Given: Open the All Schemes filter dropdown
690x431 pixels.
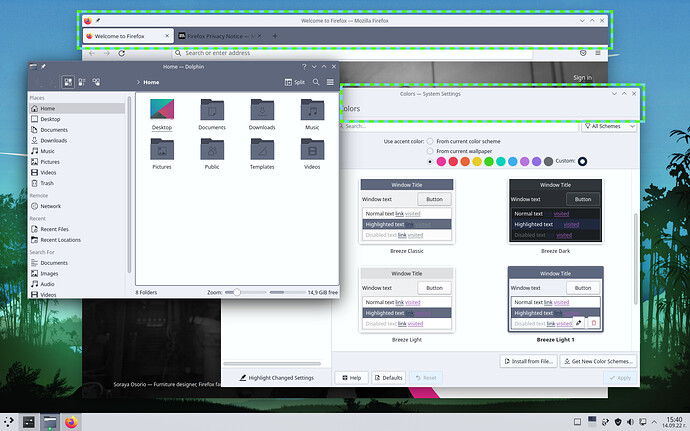Looking at the screenshot, I should pyautogui.click(x=609, y=126).
